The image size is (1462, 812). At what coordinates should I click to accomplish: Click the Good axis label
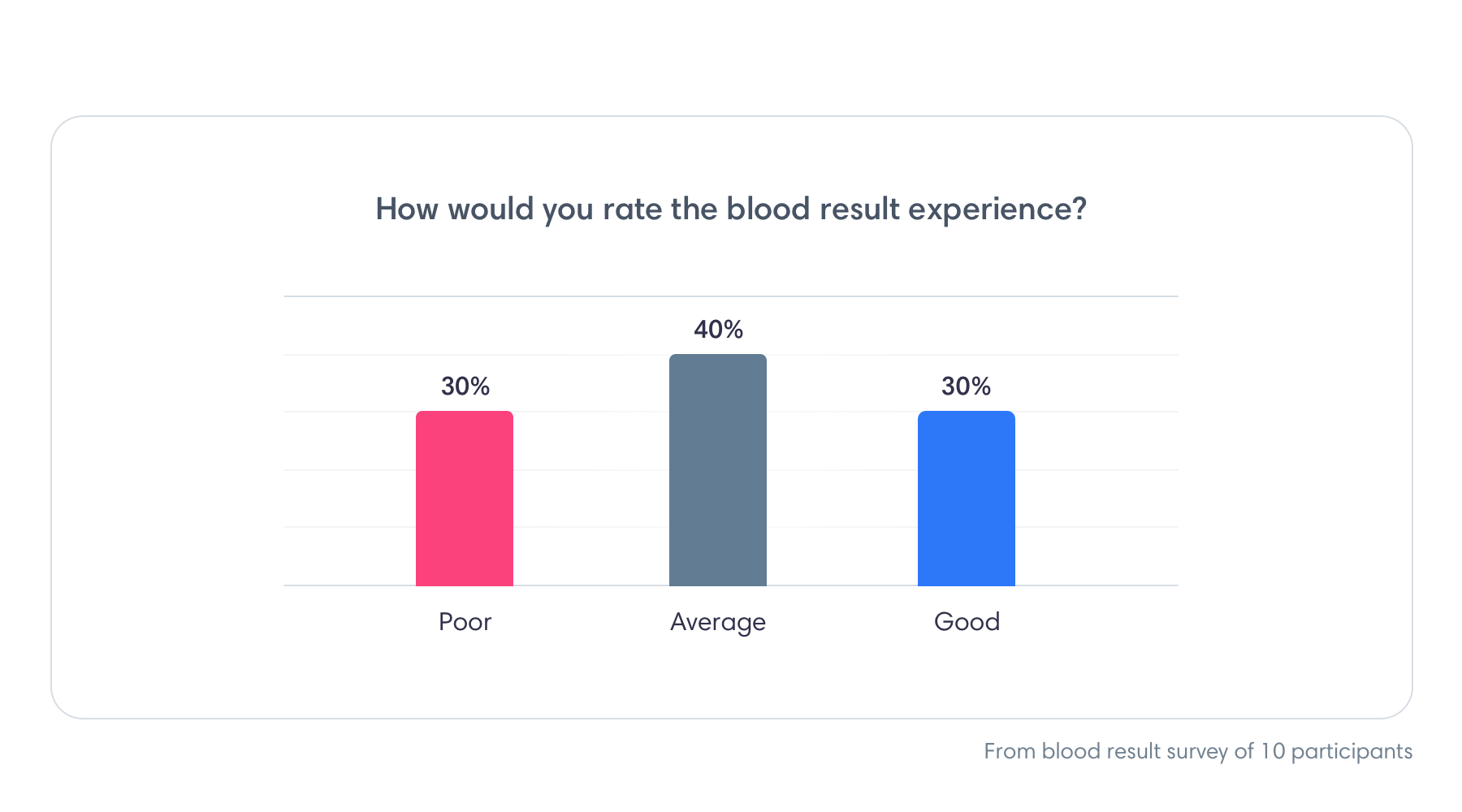coord(967,622)
